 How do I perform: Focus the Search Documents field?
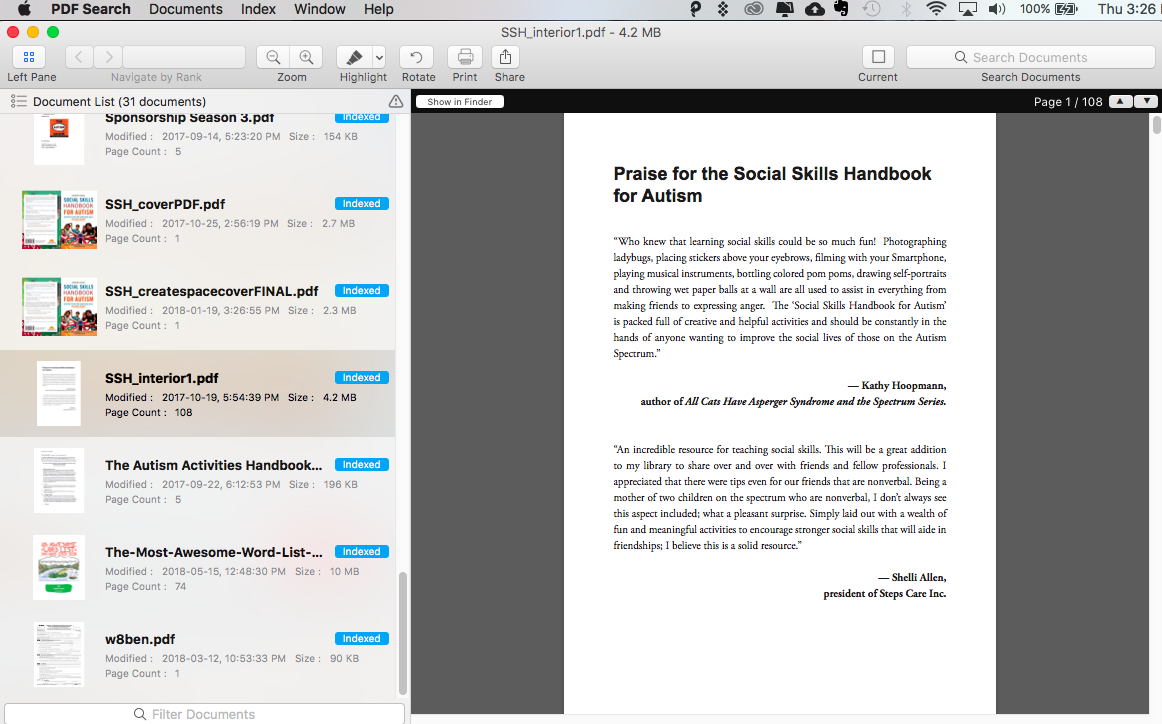pyautogui.click(x=1030, y=57)
